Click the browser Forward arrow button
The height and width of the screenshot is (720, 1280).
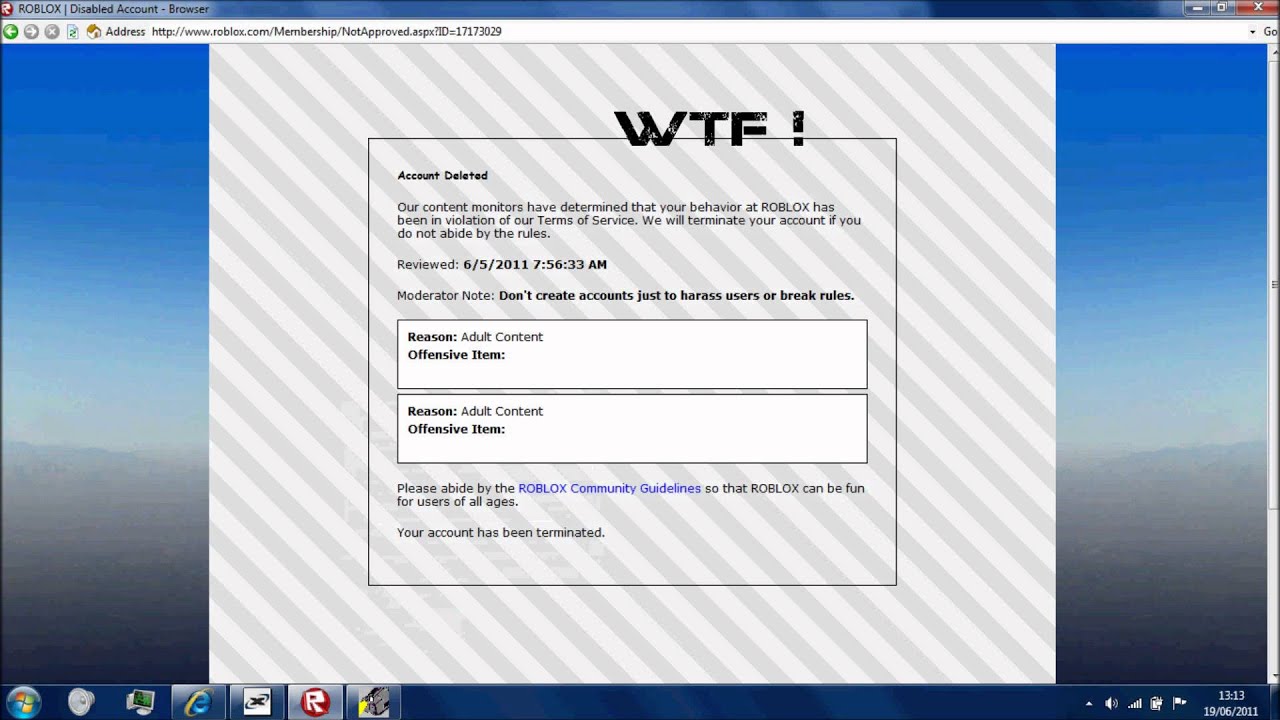pyautogui.click(x=31, y=32)
